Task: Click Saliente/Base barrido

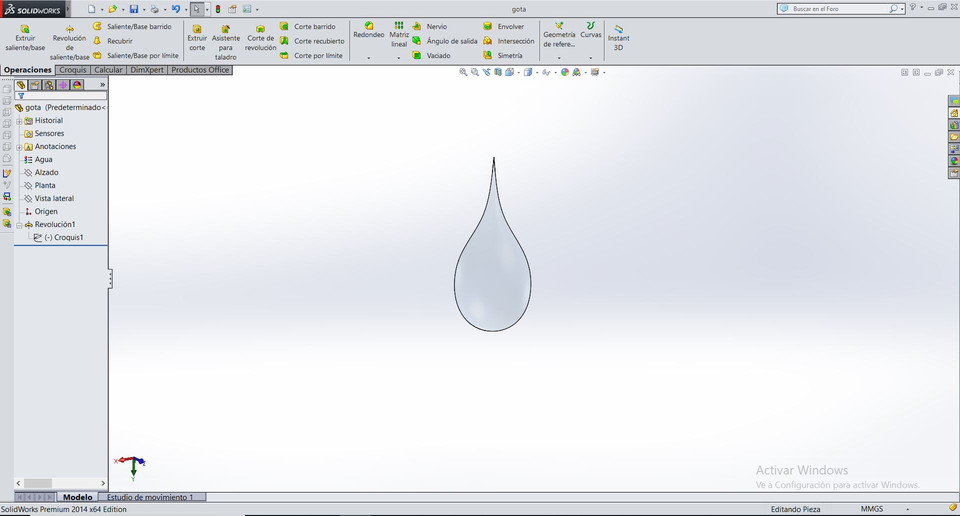Action: (x=132, y=26)
